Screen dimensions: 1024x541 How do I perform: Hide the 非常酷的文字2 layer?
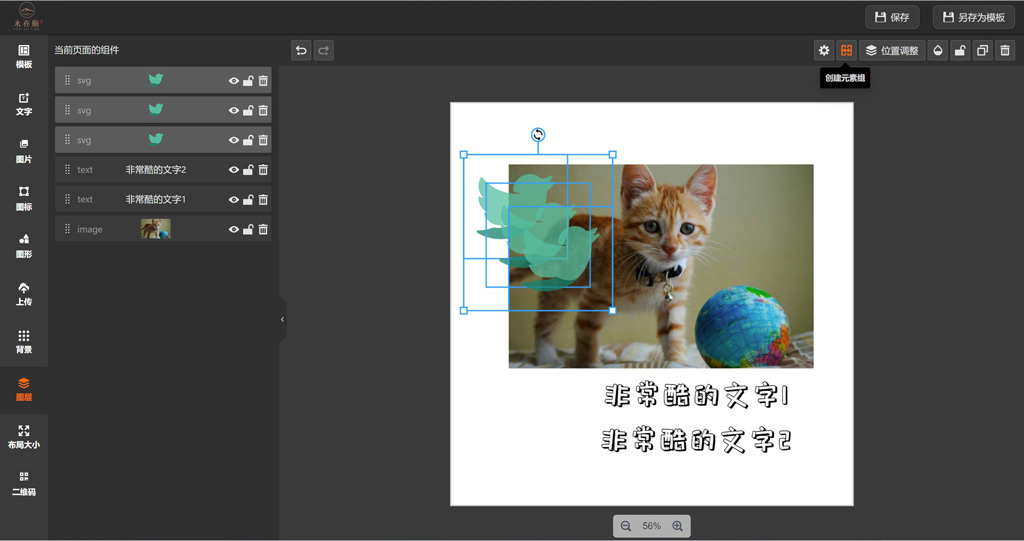[234, 170]
